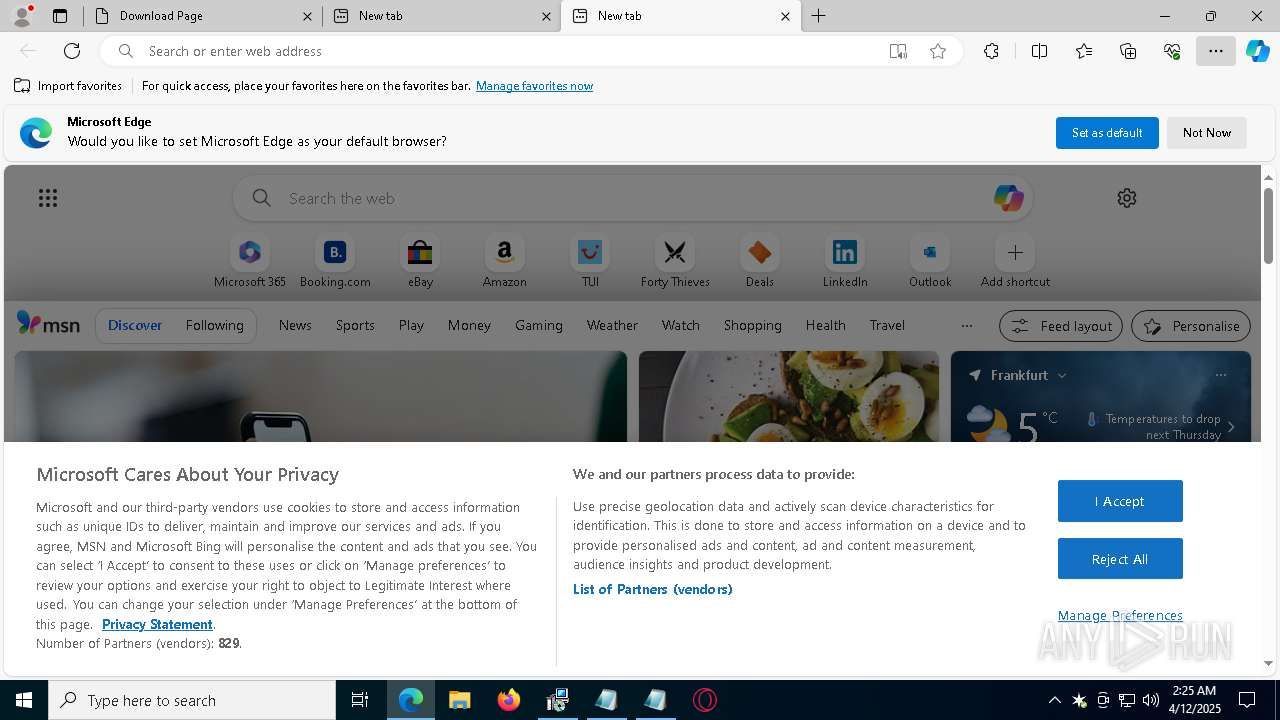The width and height of the screenshot is (1280, 720).
Task: Open List of Partners (vendors) link
Action: click(x=652, y=589)
